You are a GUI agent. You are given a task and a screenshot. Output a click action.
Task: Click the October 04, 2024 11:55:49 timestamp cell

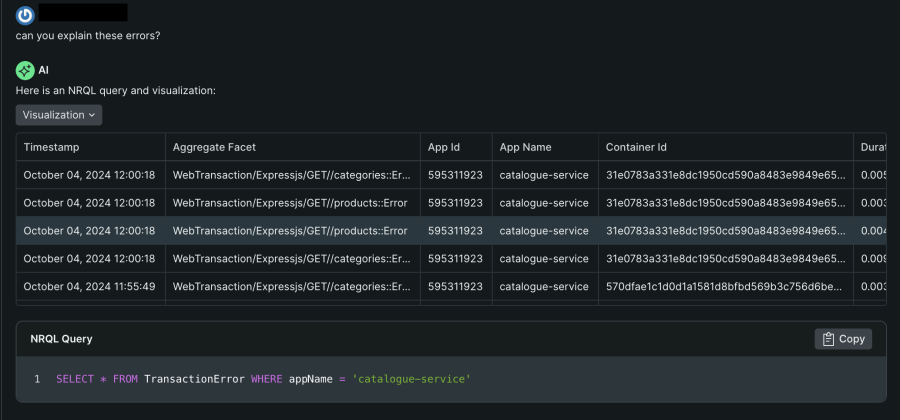[x=89, y=287]
